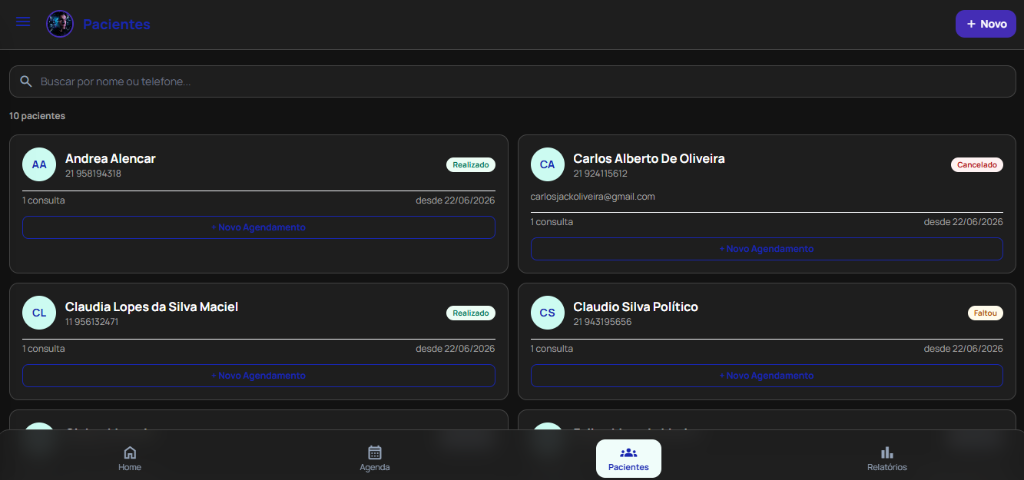Add Novo Agendamento for Claudio Silva Político
This screenshot has height=480, width=1024.
(767, 376)
